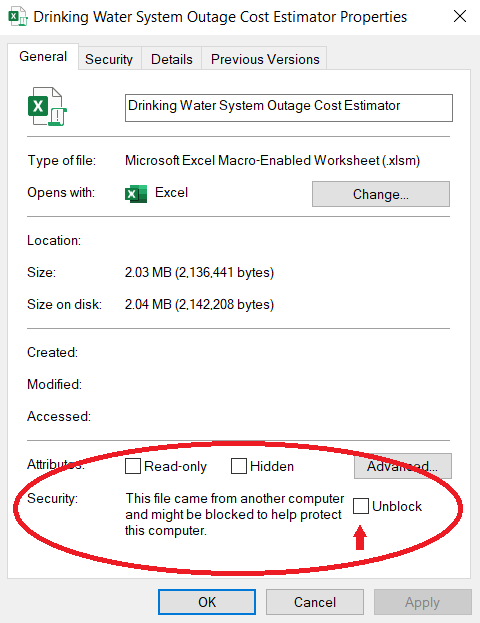Confirm with the OK button

[207, 602]
